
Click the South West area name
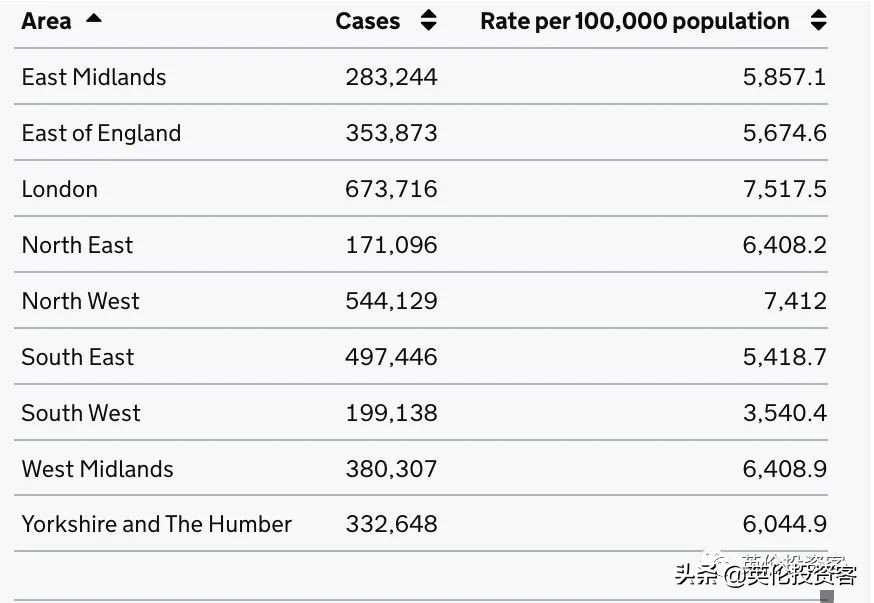[x=81, y=413]
